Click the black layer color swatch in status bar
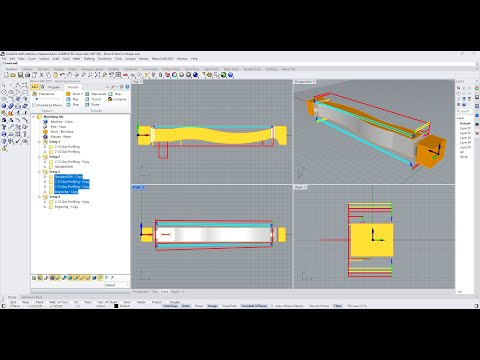This screenshot has width=480, height=360. [116, 306]
